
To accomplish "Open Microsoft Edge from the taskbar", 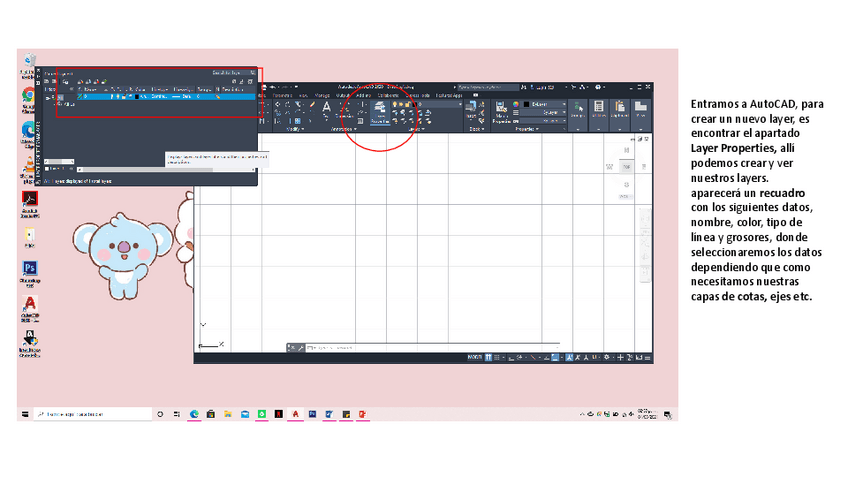I will (x=194, y=414).
